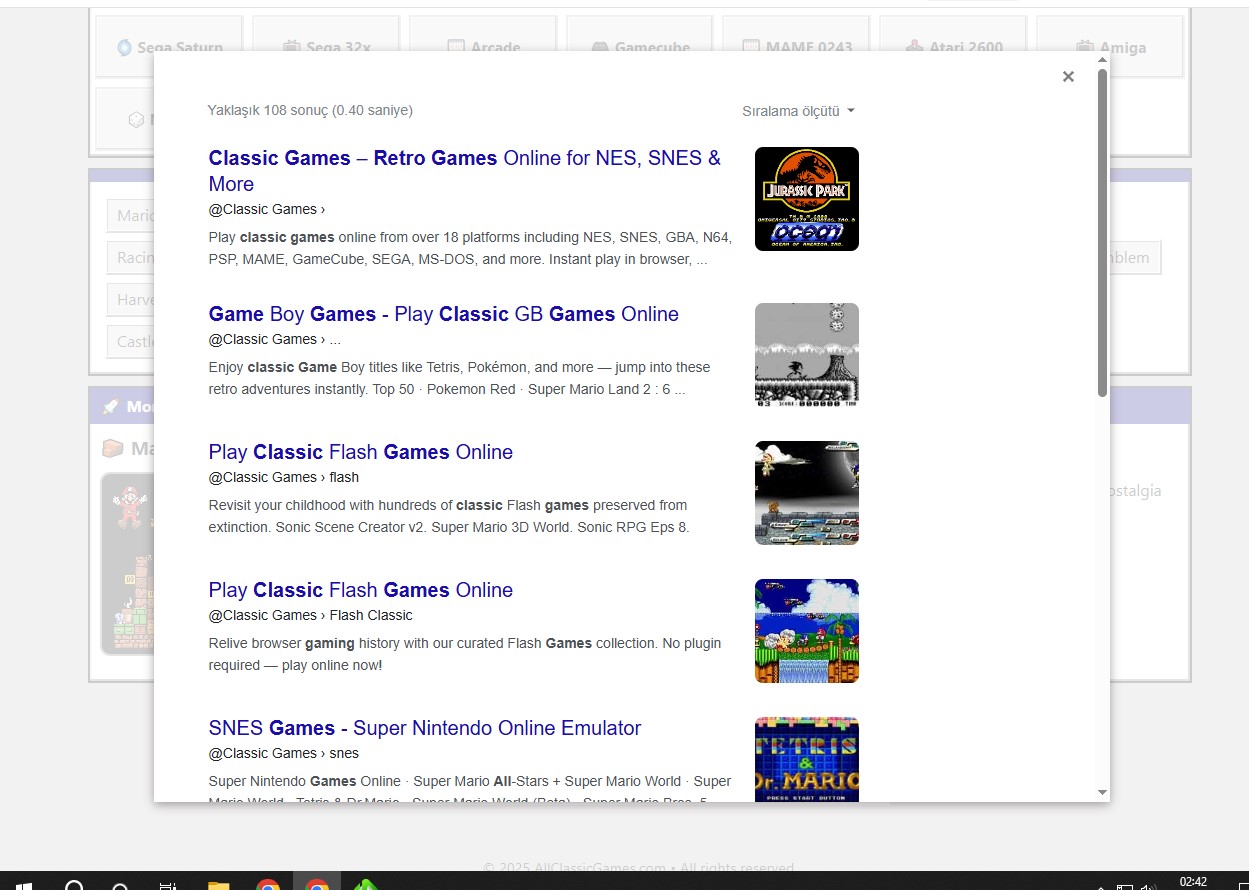Open the Game Boy Games result link
The width and height of the screenshot is (1249, 890).
[443, 314]
